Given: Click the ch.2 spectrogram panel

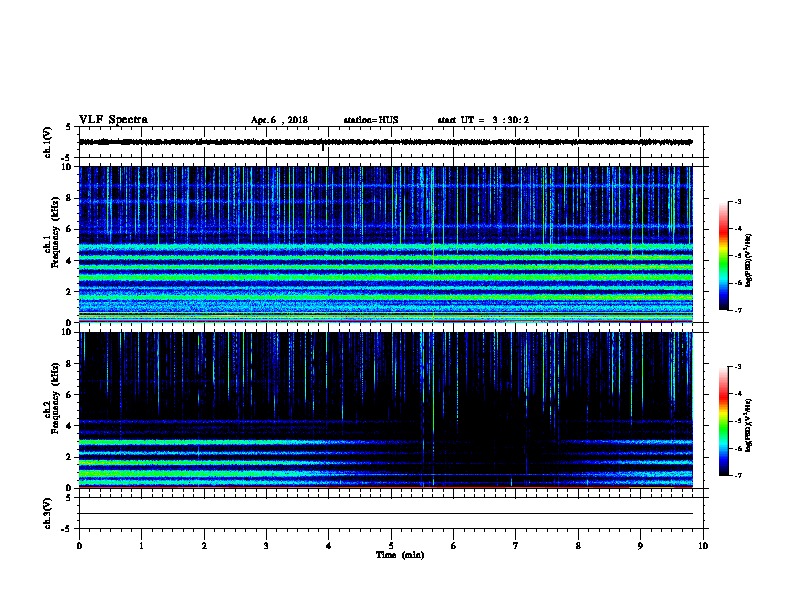Looking at the screenshot, I should (x=386, y=410).
